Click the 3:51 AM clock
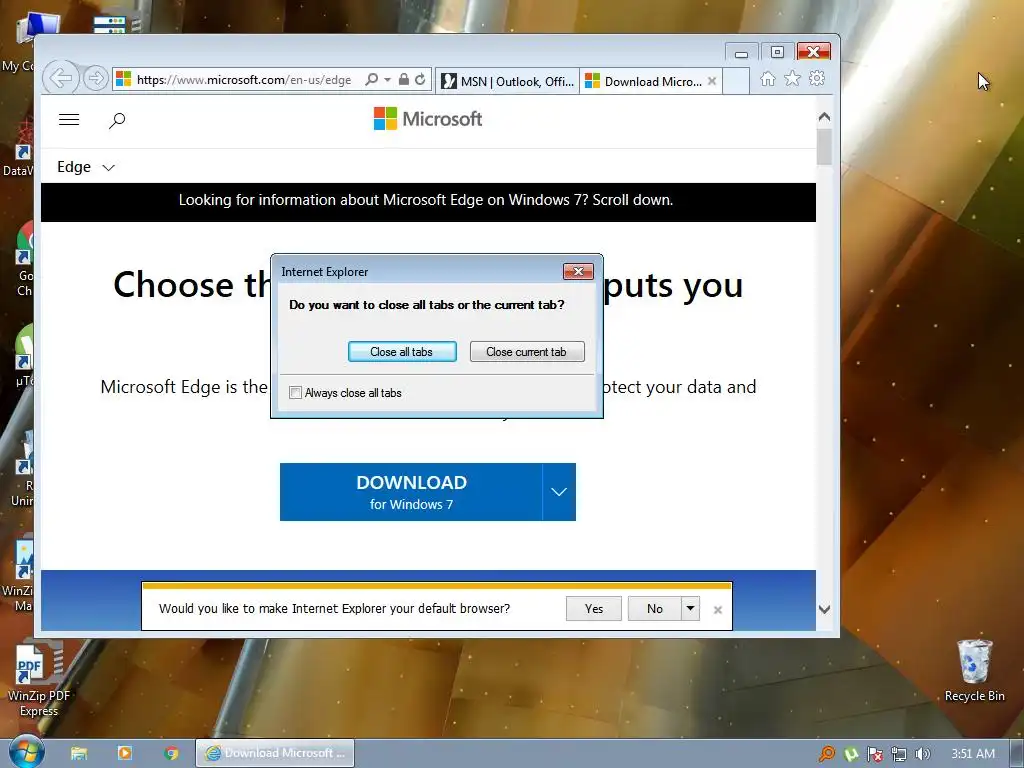Screen dimensions: 1024x768 973,754
